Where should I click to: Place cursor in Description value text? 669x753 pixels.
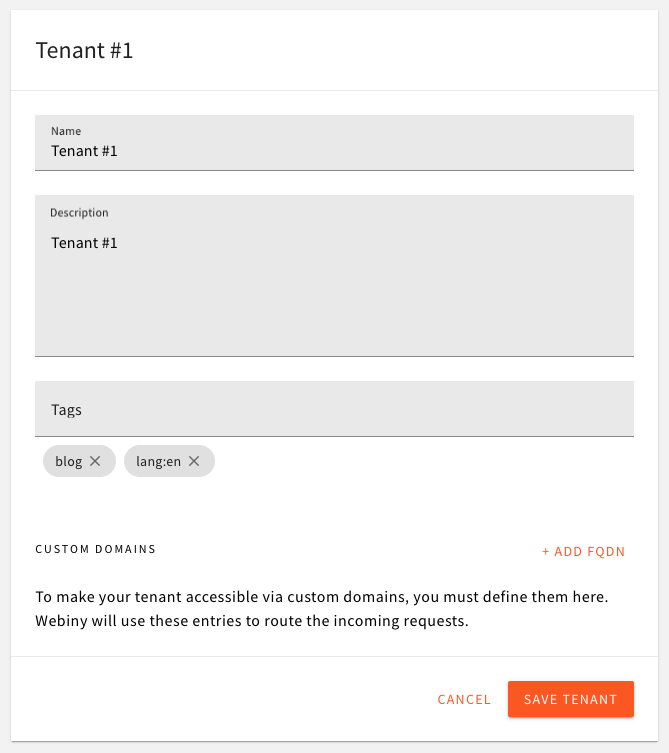[x=85, y=243]
